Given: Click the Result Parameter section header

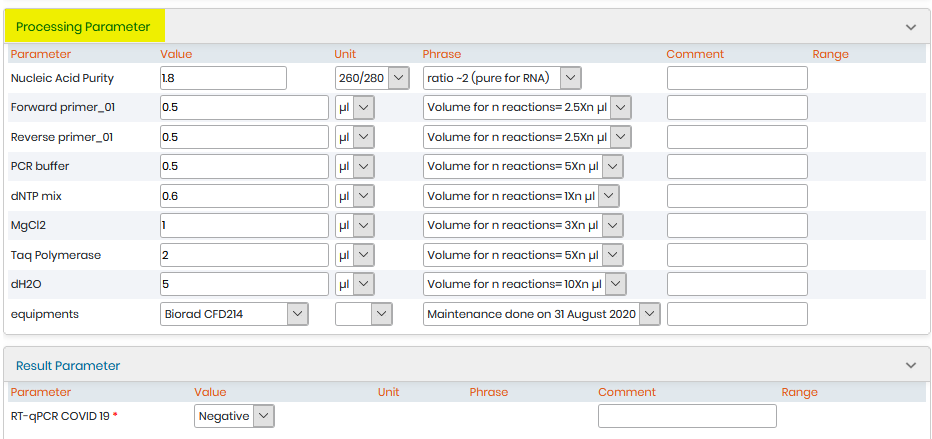Looking at the screenshot, I should click(68, 365).
